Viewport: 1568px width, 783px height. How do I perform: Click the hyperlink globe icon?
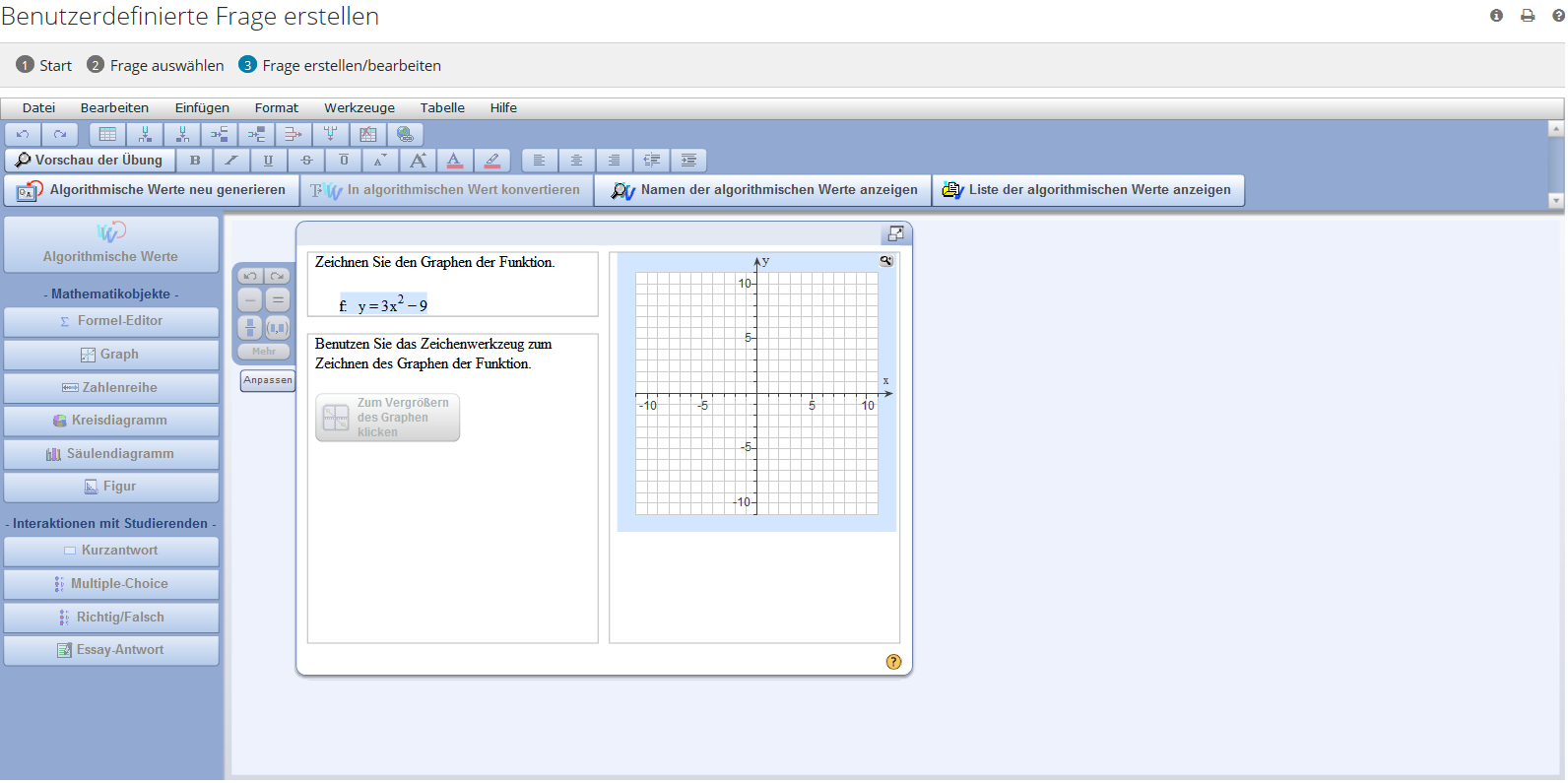tap(405, 134)
